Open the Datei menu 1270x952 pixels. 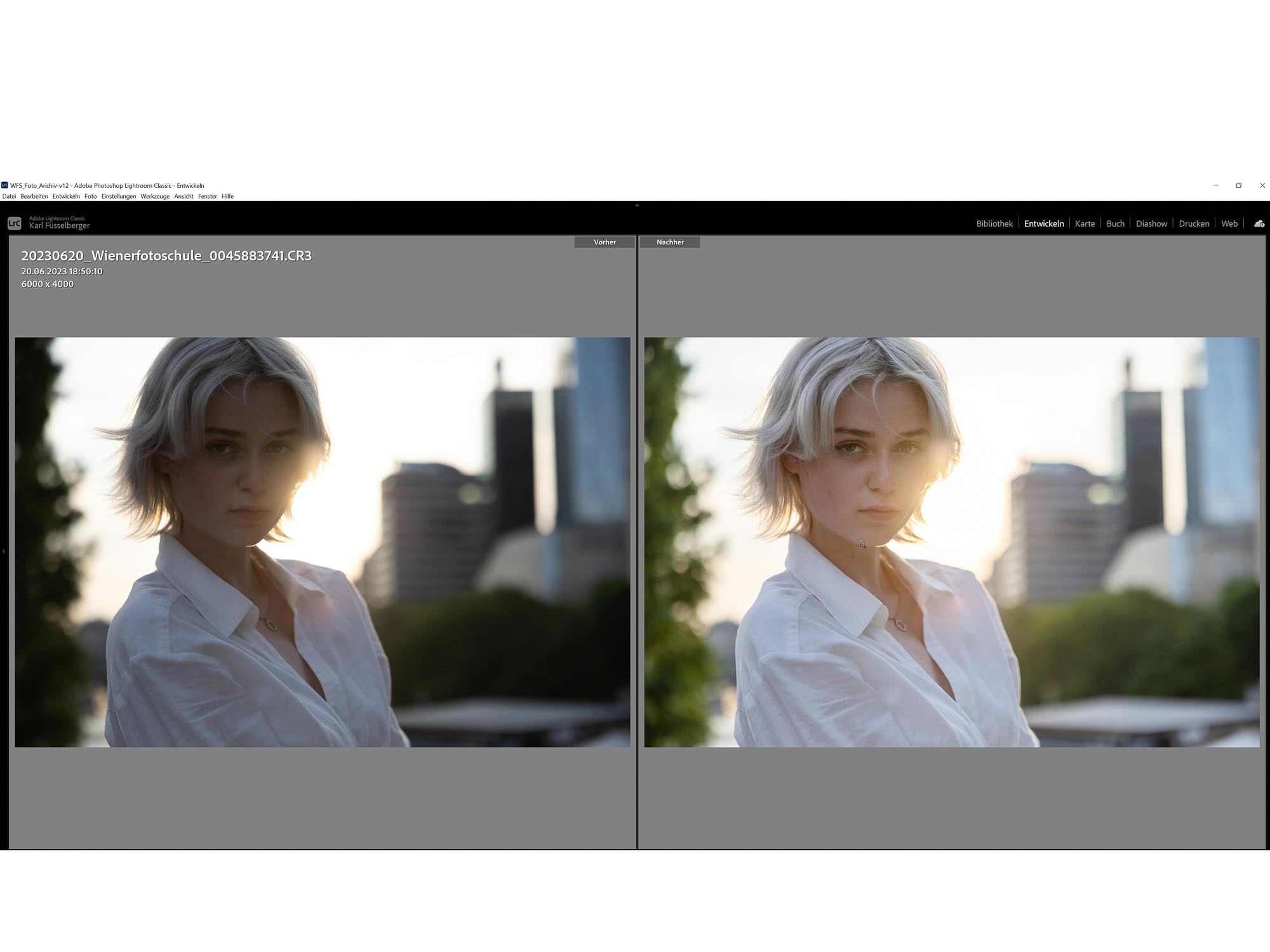[x=10, y=197]
